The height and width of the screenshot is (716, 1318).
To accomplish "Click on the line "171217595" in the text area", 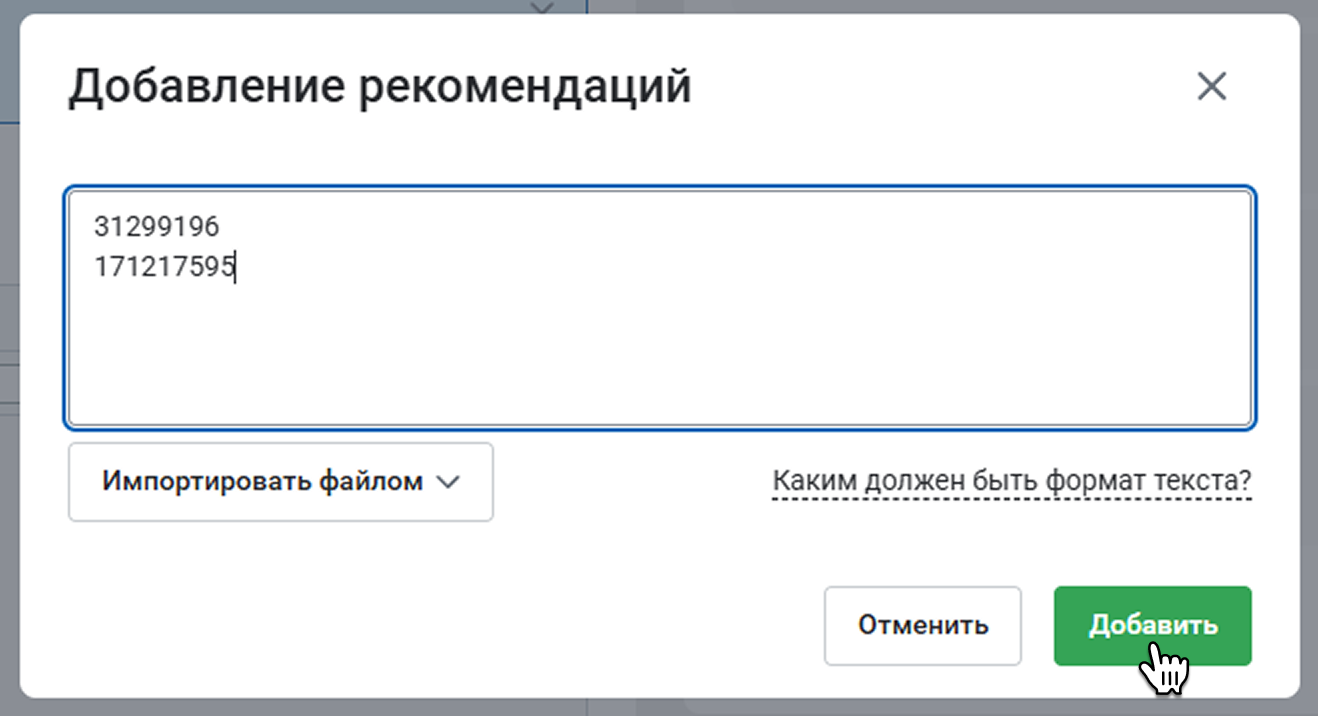I will click(164, 267).
